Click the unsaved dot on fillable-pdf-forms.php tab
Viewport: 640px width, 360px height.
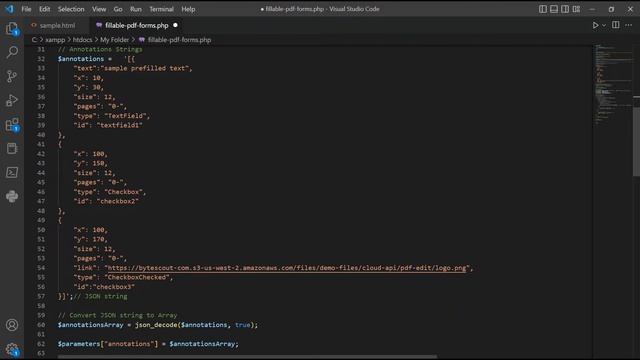click(x=176, y=25)
